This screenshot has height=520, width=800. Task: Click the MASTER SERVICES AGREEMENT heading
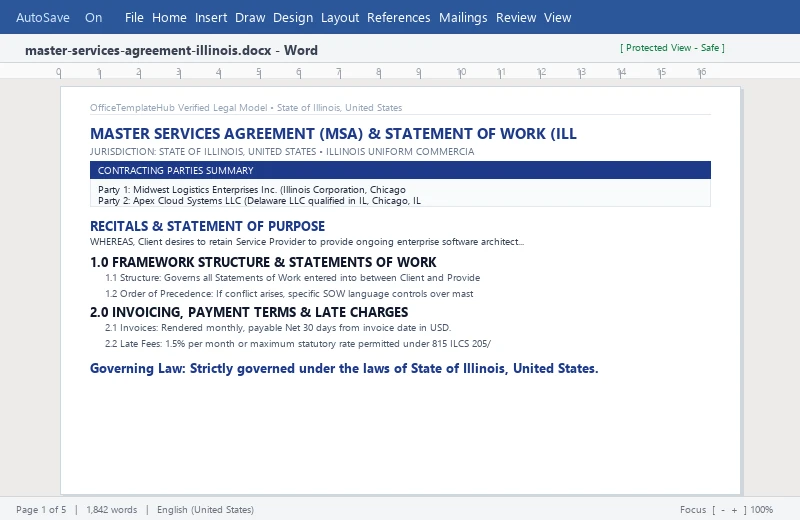333,134
